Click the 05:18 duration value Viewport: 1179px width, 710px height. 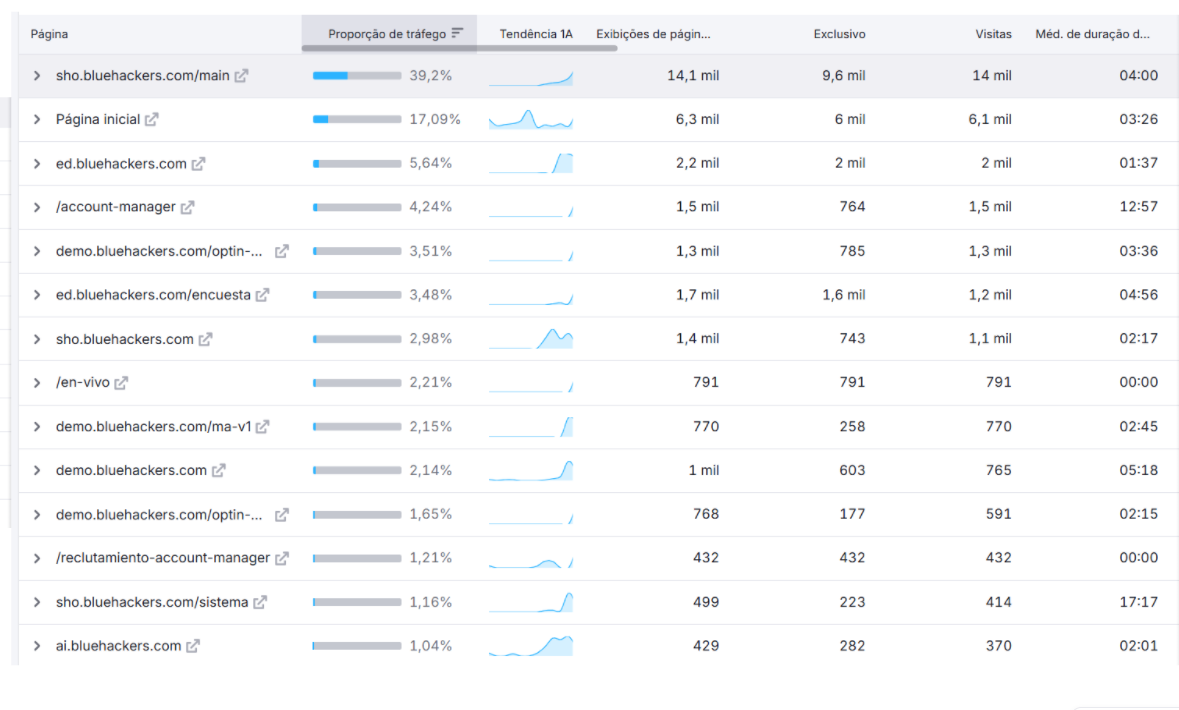(x=1138, y=471)
